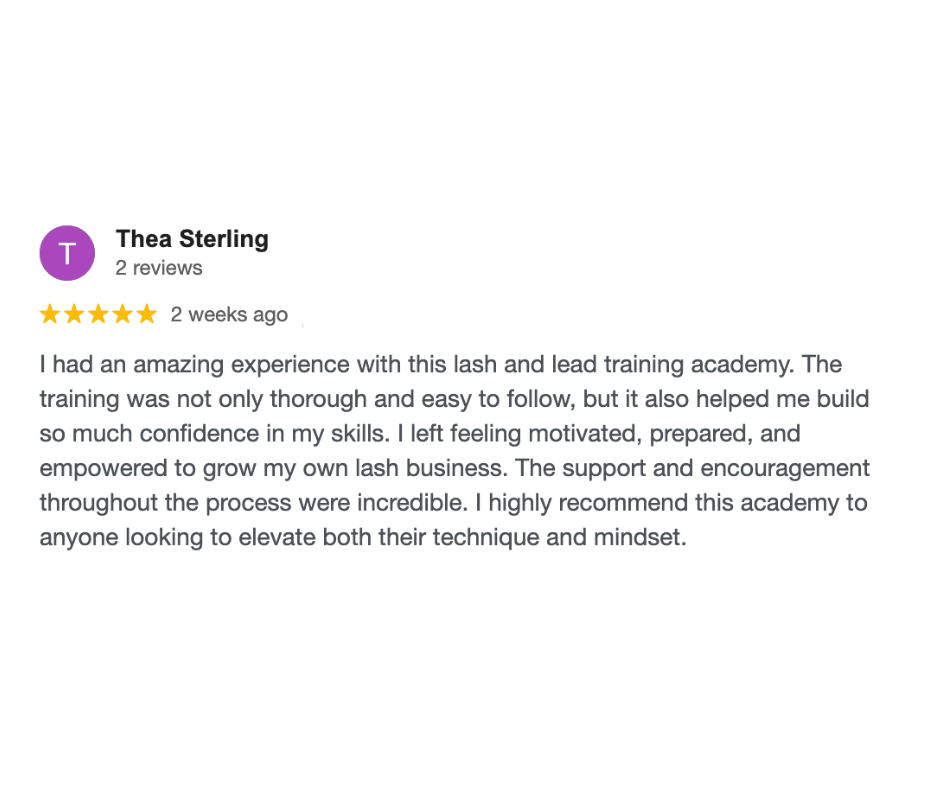Click the first yellow rating star

pyautogui.click(x=50, y=315)
